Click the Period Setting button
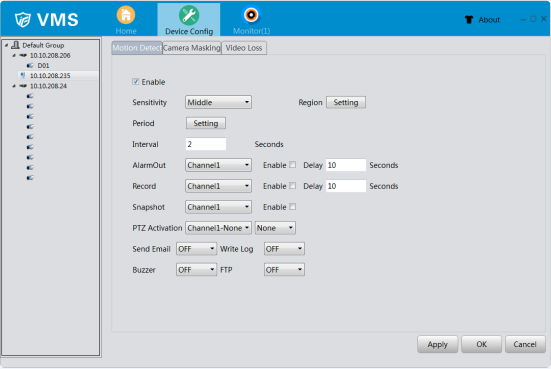551x369 pixels. click(206, 123)
